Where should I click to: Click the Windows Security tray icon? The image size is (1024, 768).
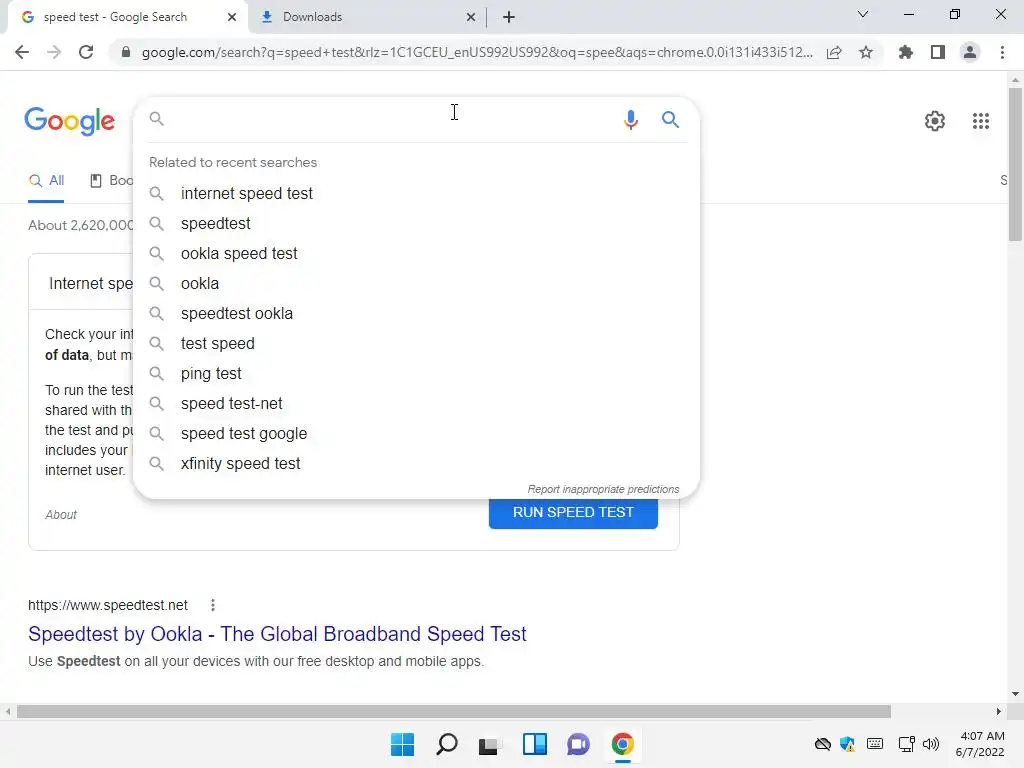(848, 744)
